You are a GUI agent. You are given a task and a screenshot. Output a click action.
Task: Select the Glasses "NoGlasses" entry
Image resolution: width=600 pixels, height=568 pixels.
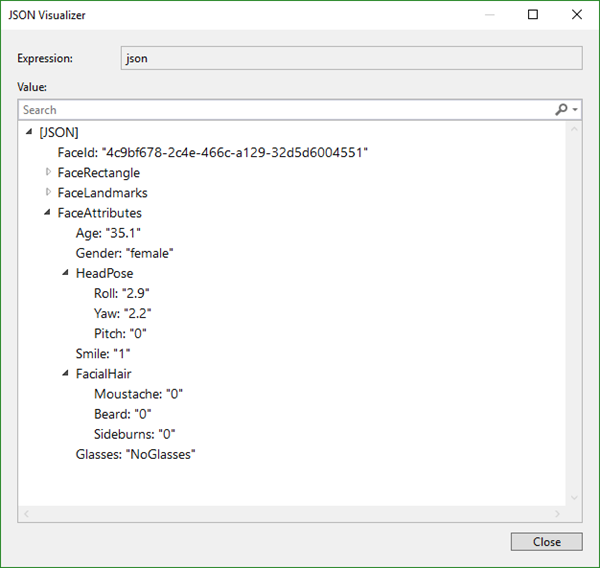(135, 454)
